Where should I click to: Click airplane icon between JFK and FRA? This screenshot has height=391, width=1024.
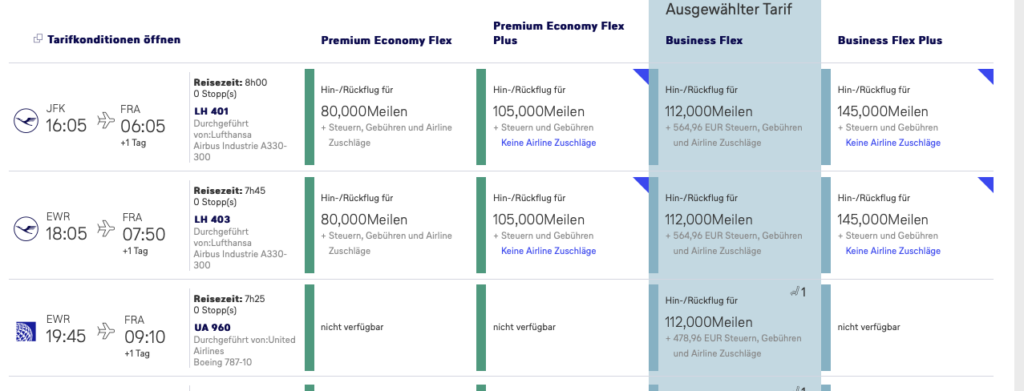(106, 119)
